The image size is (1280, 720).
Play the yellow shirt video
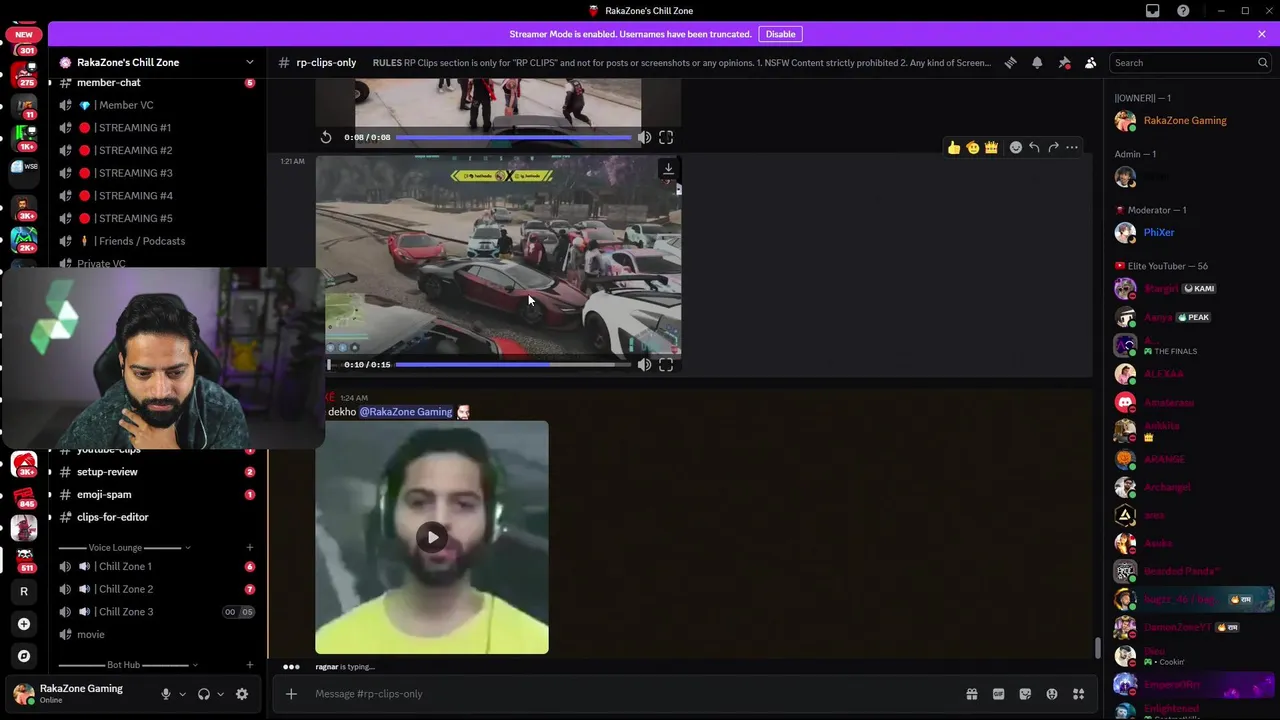click(x=432, y=537)
